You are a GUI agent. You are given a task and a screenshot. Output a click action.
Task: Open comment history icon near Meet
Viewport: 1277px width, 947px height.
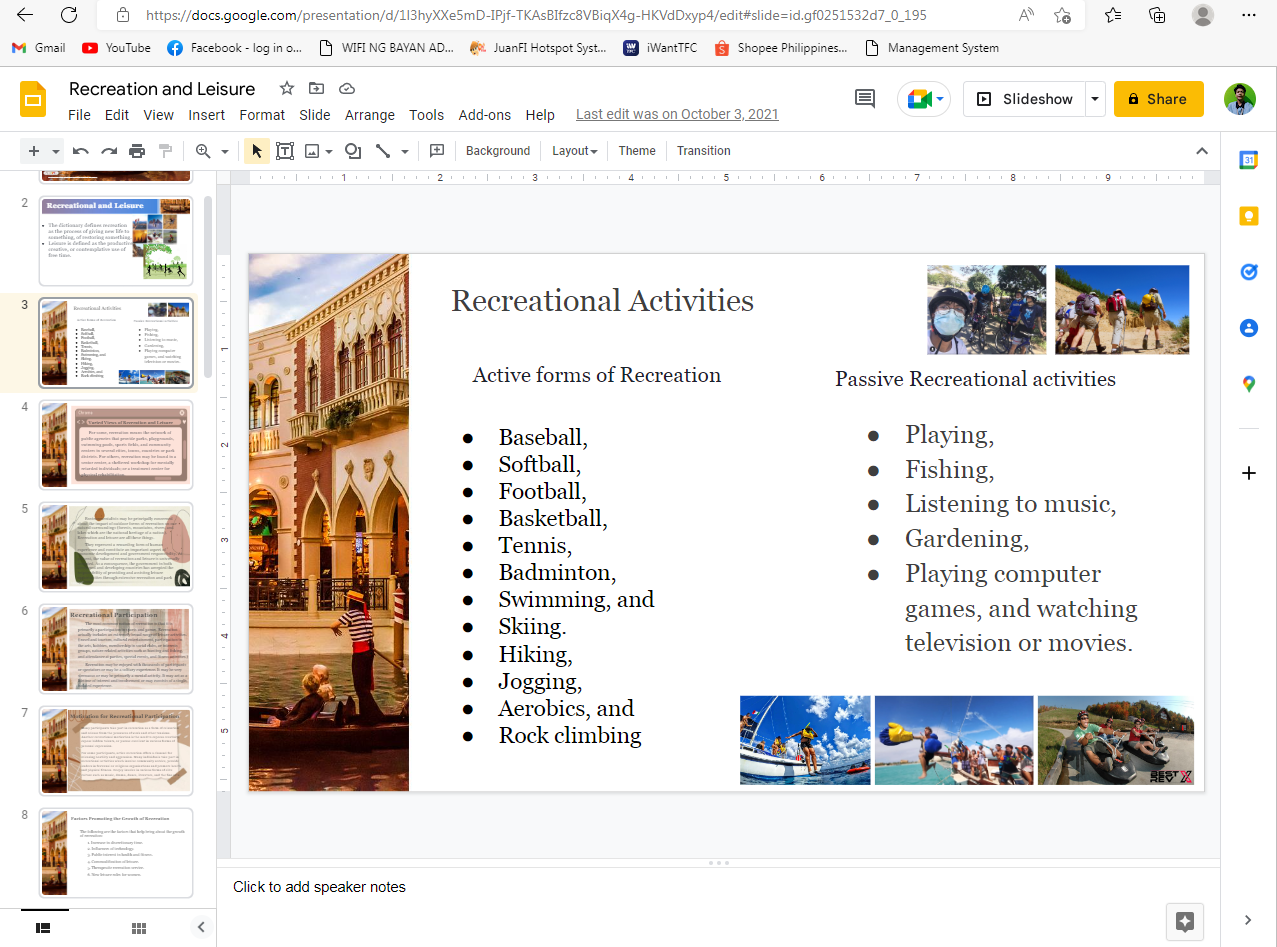coord(864,99)
